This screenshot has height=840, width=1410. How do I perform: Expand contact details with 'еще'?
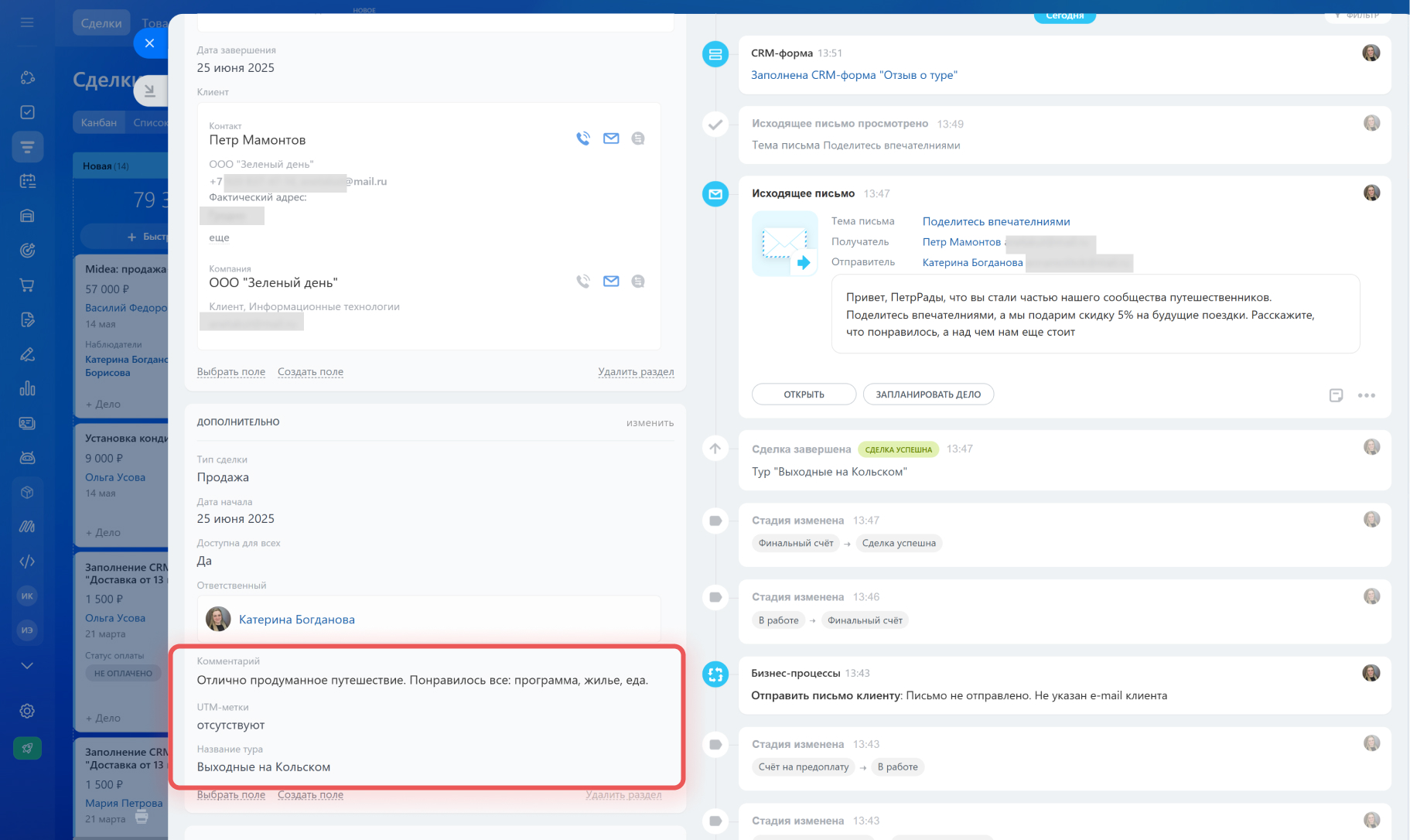219,237
